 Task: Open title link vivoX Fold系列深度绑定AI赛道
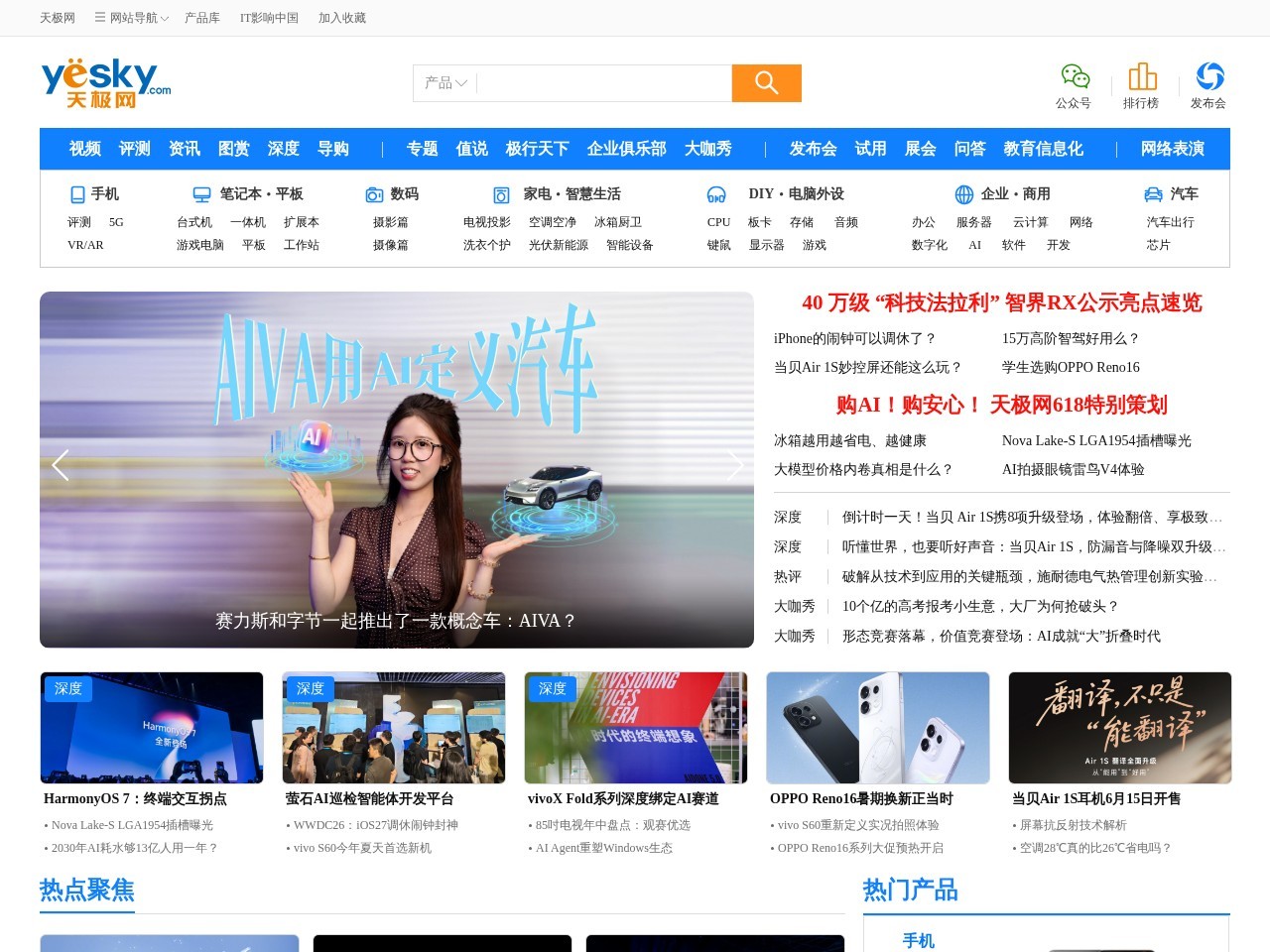(623, 799)
